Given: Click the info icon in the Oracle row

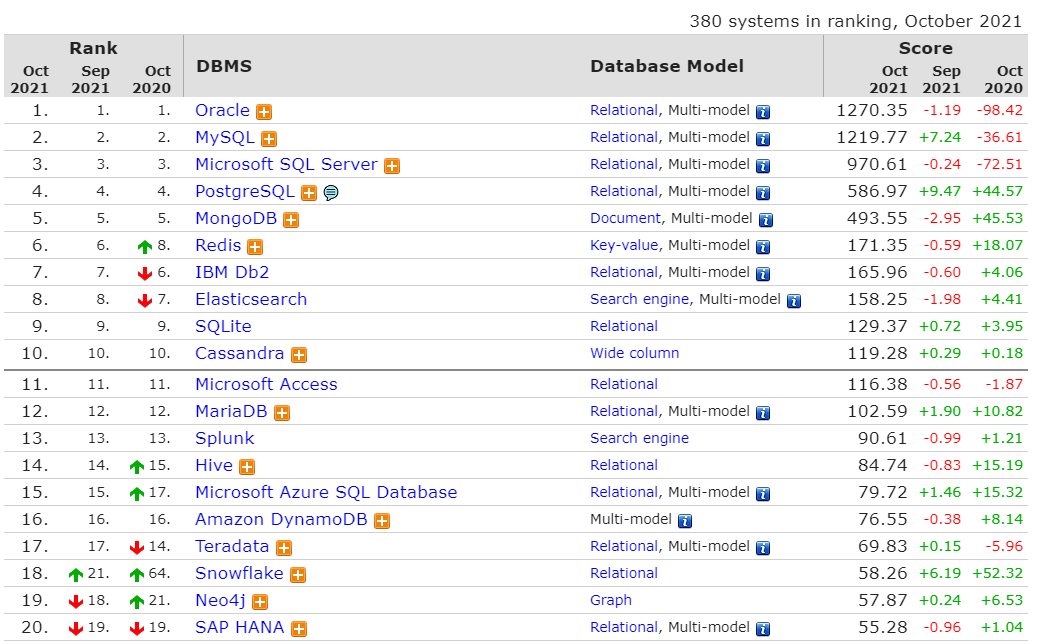Looking at the screenshot, I should (x=763, y=112).
